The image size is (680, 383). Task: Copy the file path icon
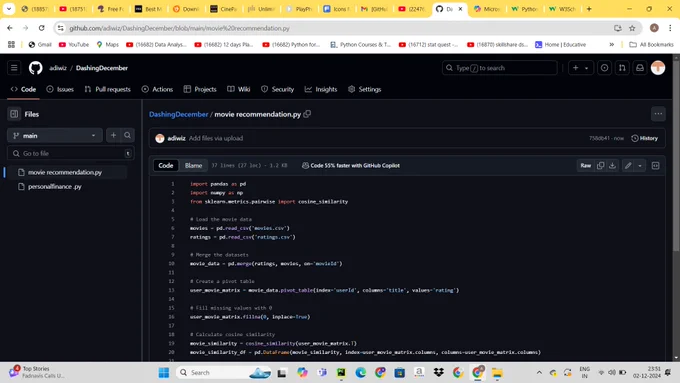click(307, 114)
